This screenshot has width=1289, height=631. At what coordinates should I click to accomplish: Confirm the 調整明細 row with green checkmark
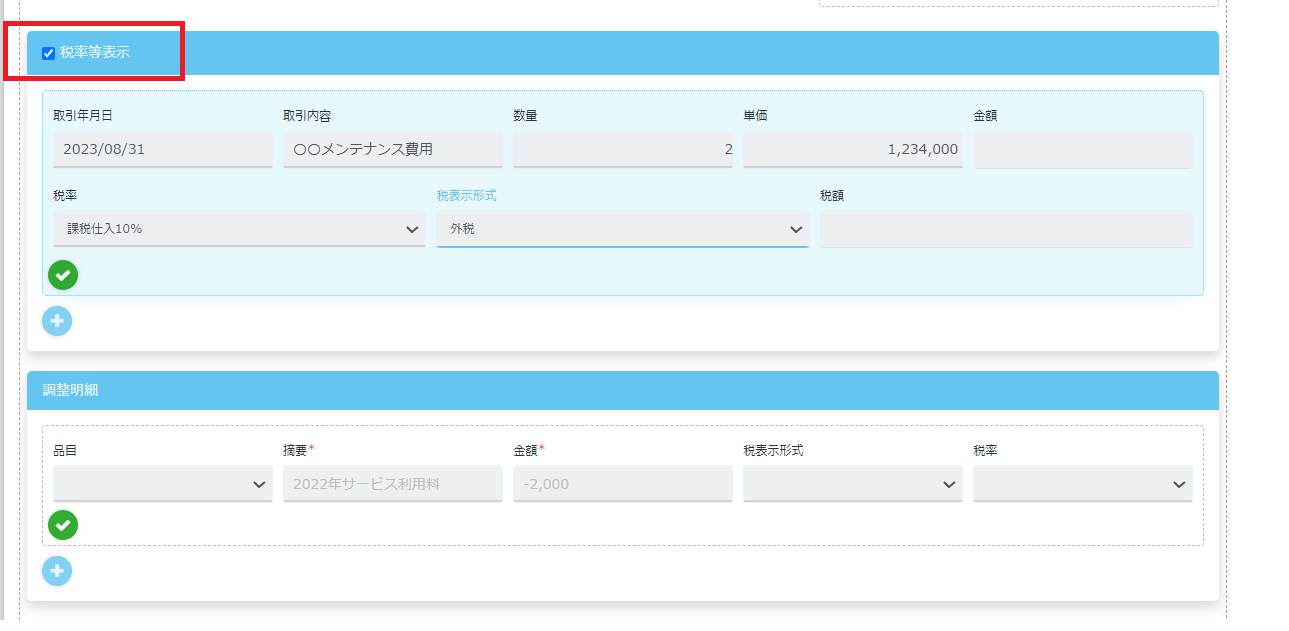pyautogui.click(x=63, y=524)
